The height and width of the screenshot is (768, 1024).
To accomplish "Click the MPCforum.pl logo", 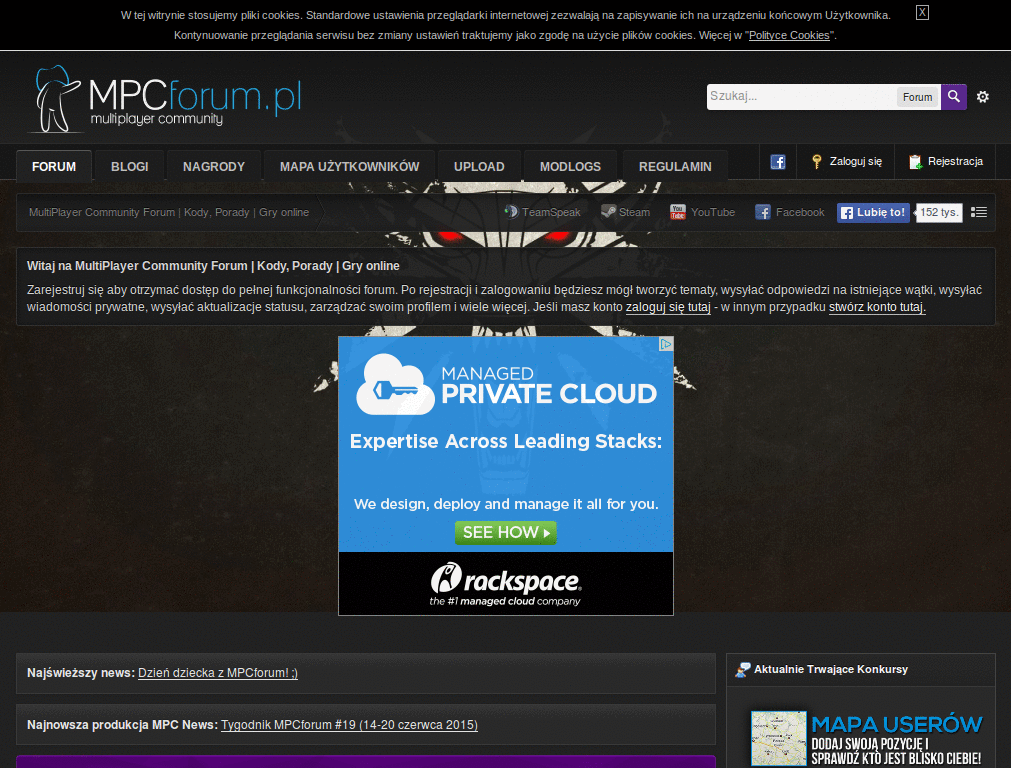I will (x=165, y=99).
